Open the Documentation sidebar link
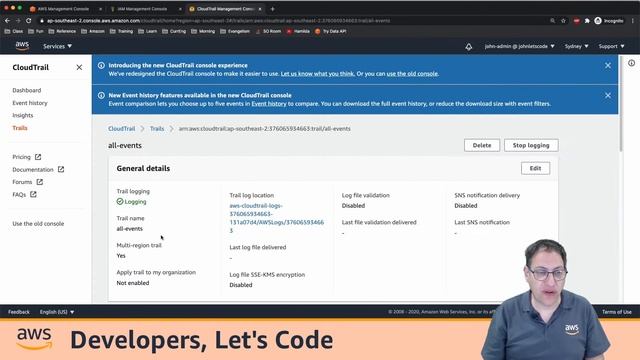Screen dimensions: 640x360 33,169
